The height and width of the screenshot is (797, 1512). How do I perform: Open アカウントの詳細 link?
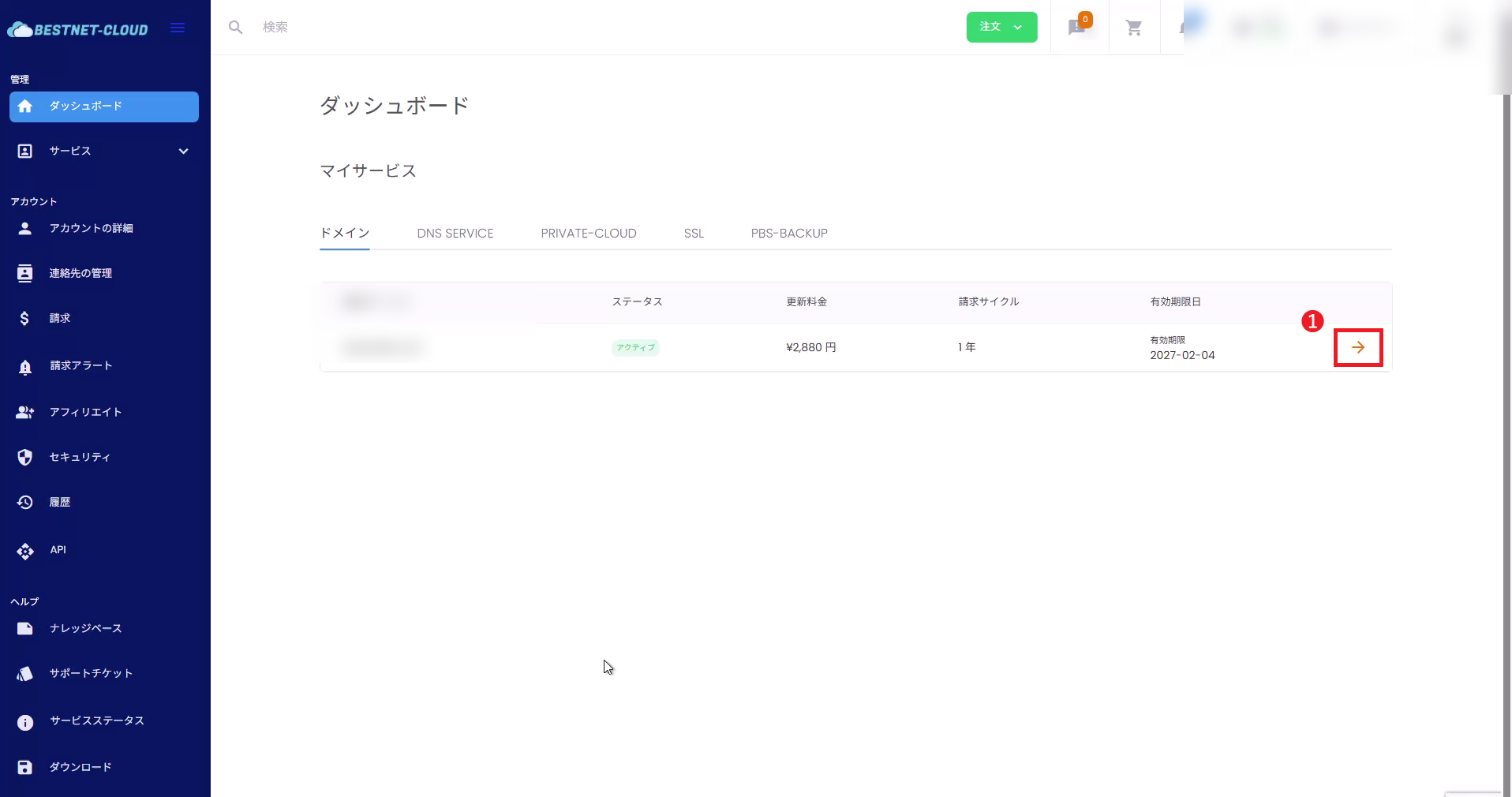pos(91,229)
